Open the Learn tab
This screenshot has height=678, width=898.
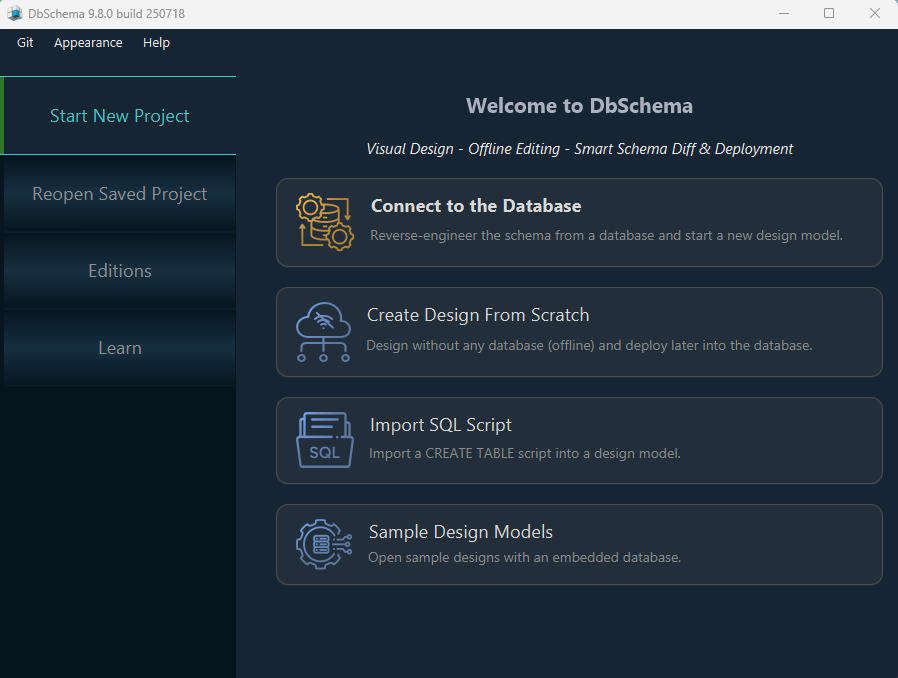tap(119, 348)
